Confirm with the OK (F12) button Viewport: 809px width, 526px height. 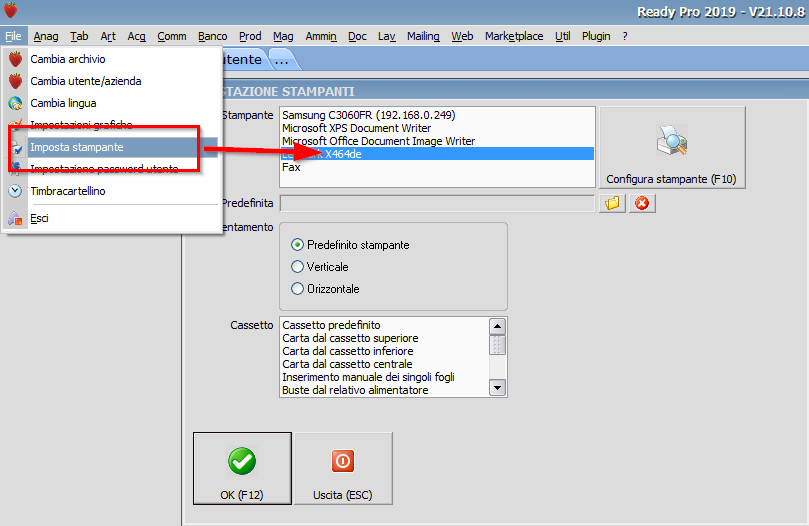pyautogui.click(x=242, y=468)
